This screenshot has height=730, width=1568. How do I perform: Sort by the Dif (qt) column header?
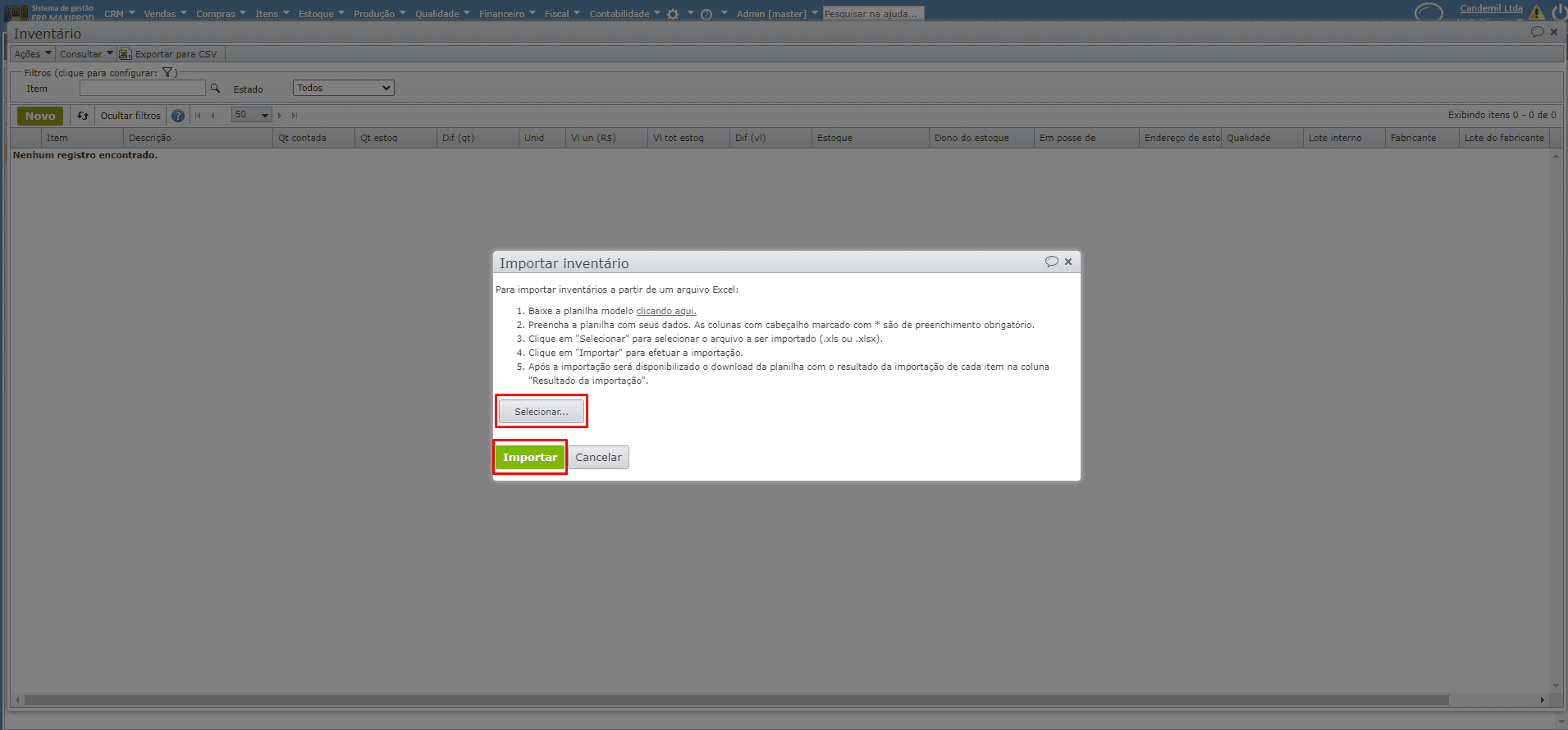tap(478, 138)
